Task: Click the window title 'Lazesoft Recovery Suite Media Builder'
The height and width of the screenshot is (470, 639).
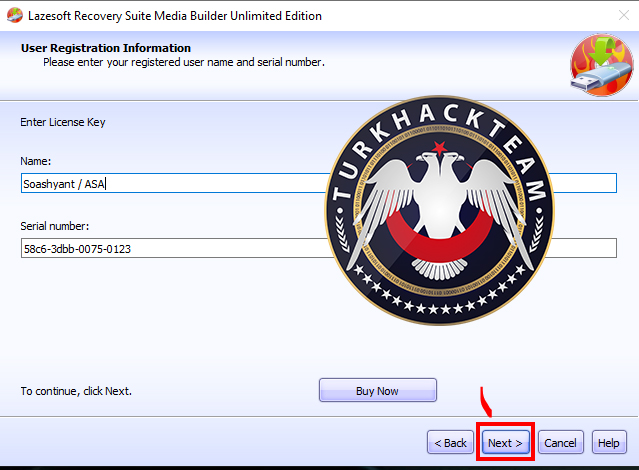Action: (128, 16)
